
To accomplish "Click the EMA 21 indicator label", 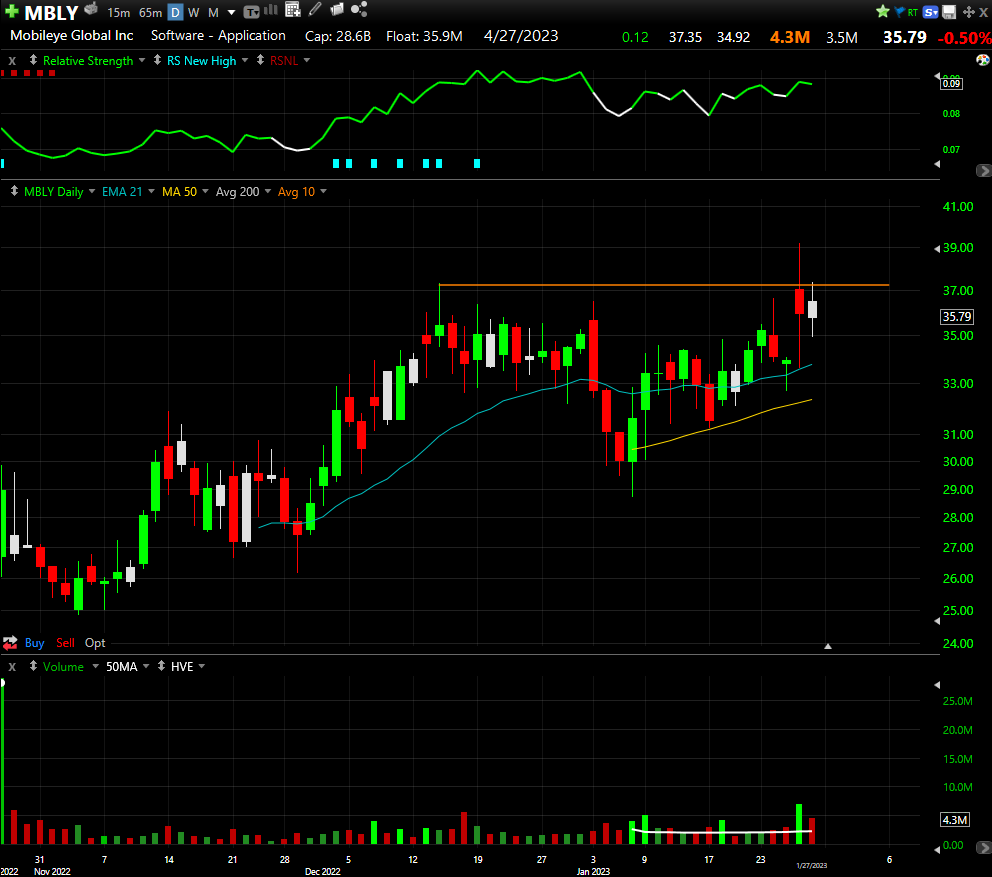I will [x=122, y=192].
